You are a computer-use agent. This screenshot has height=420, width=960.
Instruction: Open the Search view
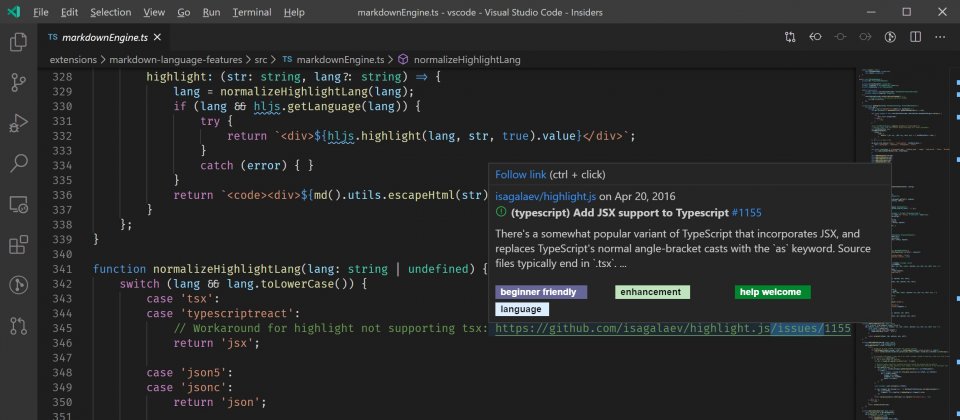[18, 163]
